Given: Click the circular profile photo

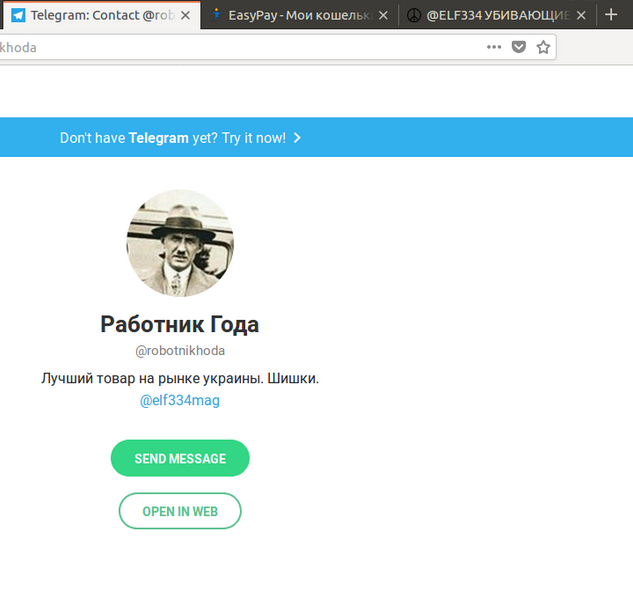Looking at the screenshot, I should (180, 243).
